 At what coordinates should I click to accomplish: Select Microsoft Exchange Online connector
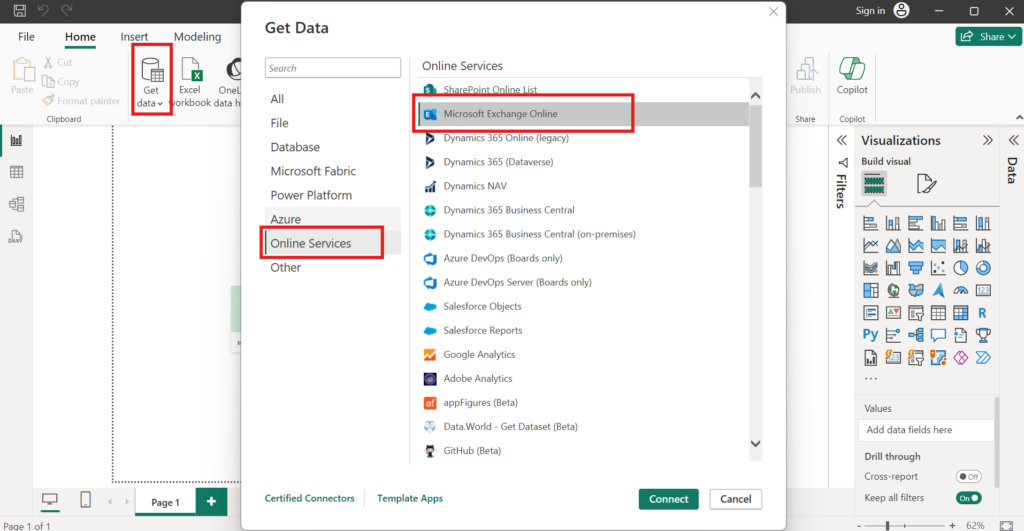click(584, 114)
